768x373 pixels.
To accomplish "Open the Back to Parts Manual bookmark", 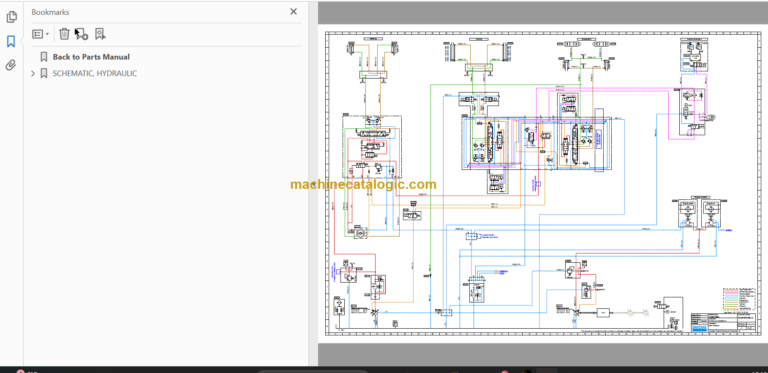I will pos(91,57).
